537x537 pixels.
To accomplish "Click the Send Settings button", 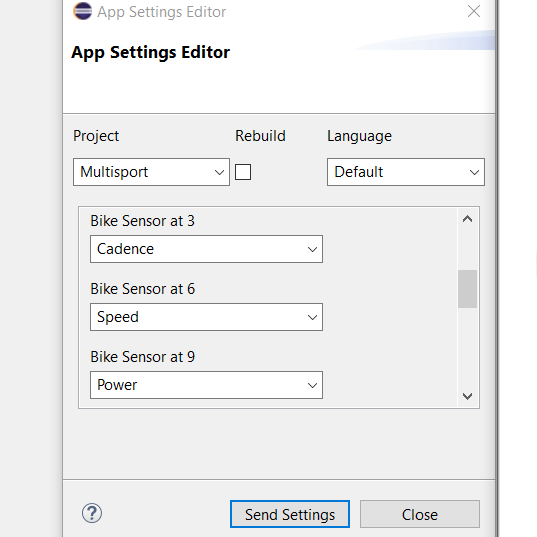I will [x=290, y=514].
